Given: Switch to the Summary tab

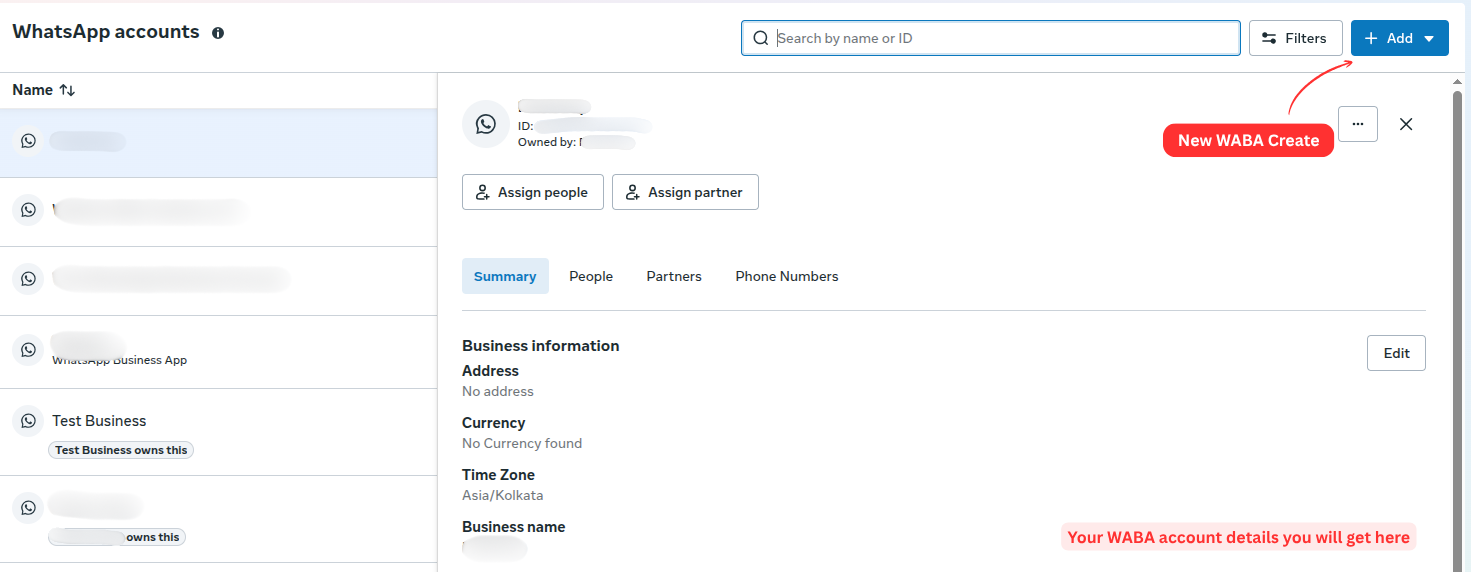Looking at the screenshot, I should pos(505,276).
